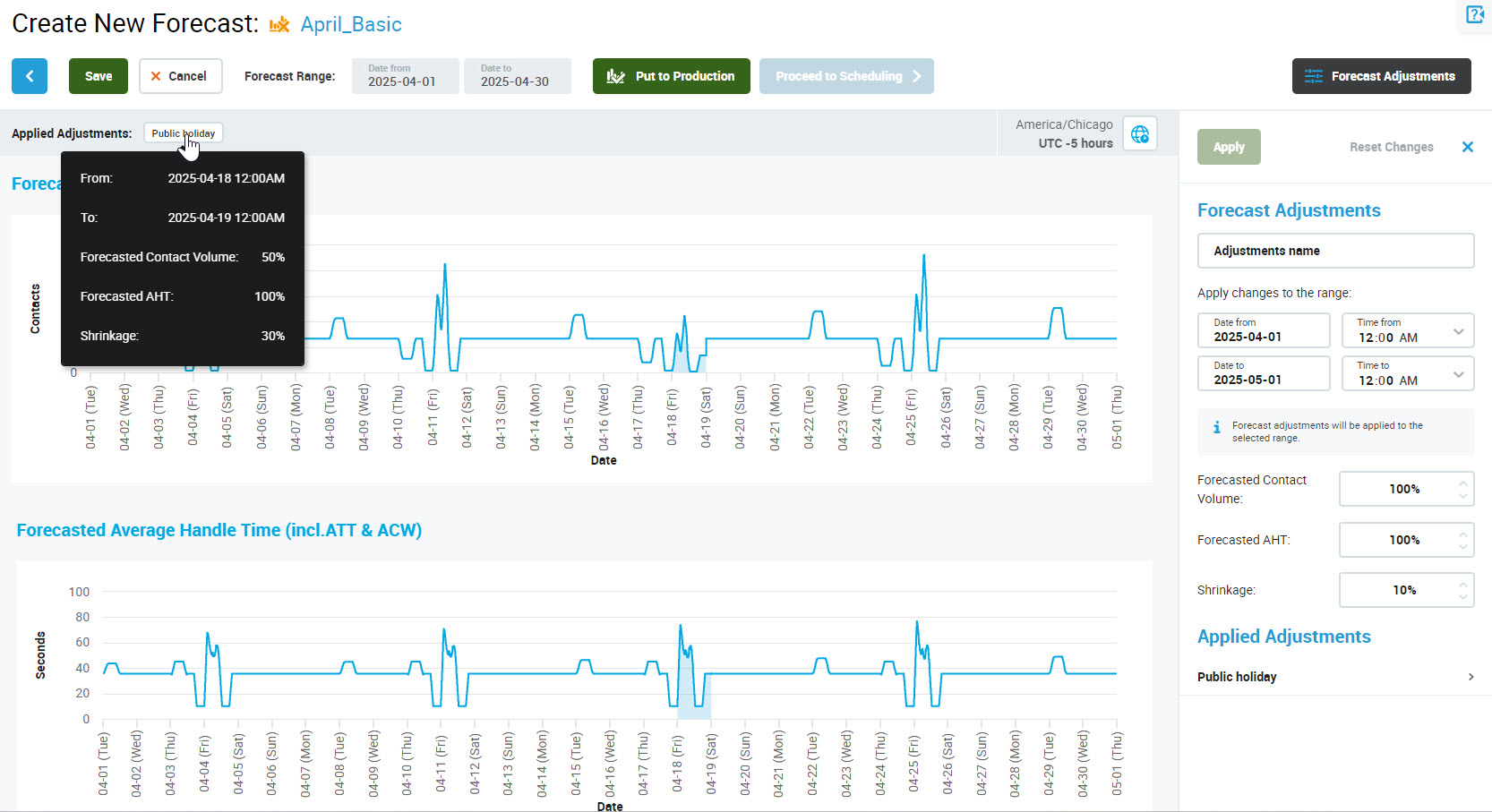
Task: Increase Forecasted Contact Volume percentage
Action: (1462, 483)
